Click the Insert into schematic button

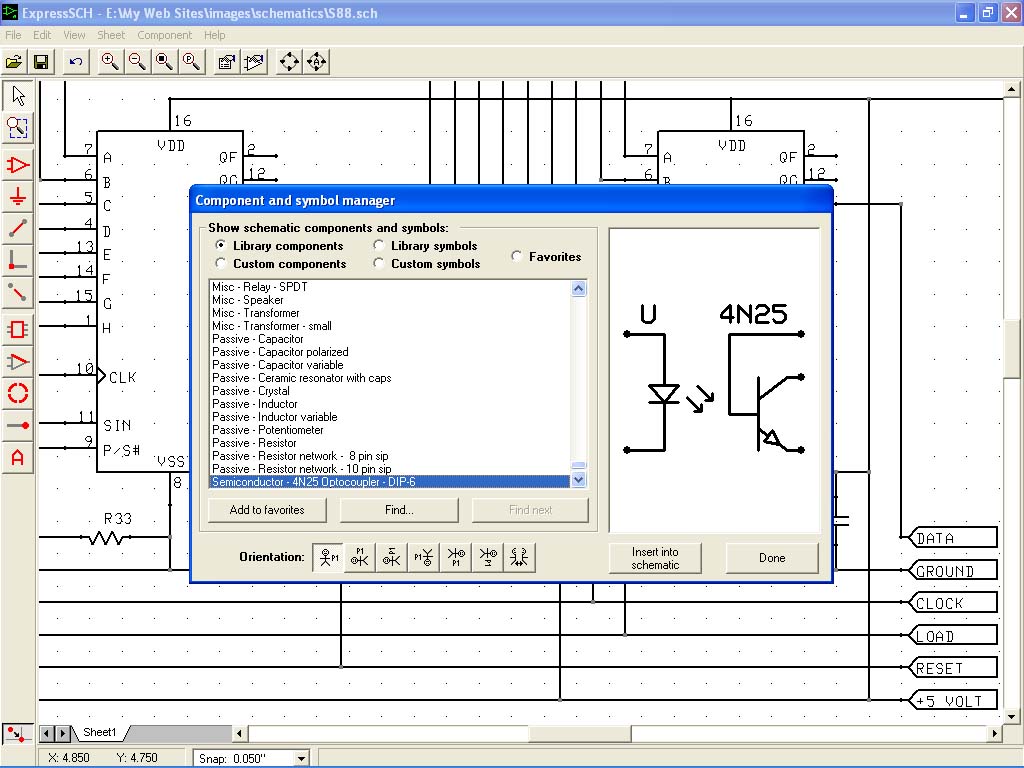coord(655,558)
